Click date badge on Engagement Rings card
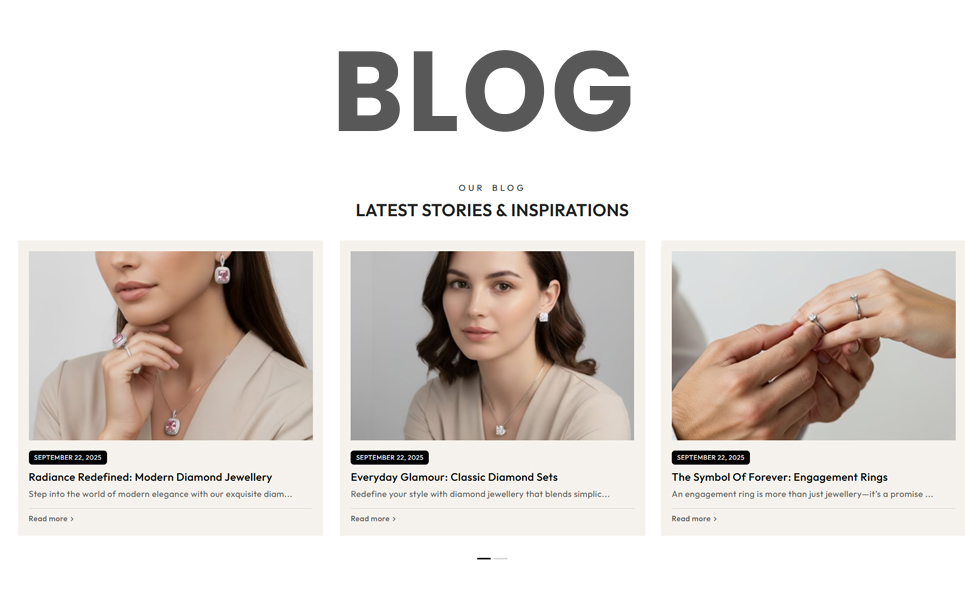This screenshot has height=600, width=965. (x=711, y=457)
